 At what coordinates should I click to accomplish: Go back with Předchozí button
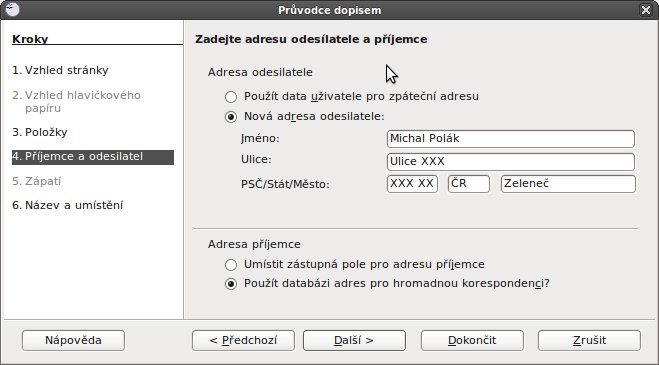tap(243, 340)
